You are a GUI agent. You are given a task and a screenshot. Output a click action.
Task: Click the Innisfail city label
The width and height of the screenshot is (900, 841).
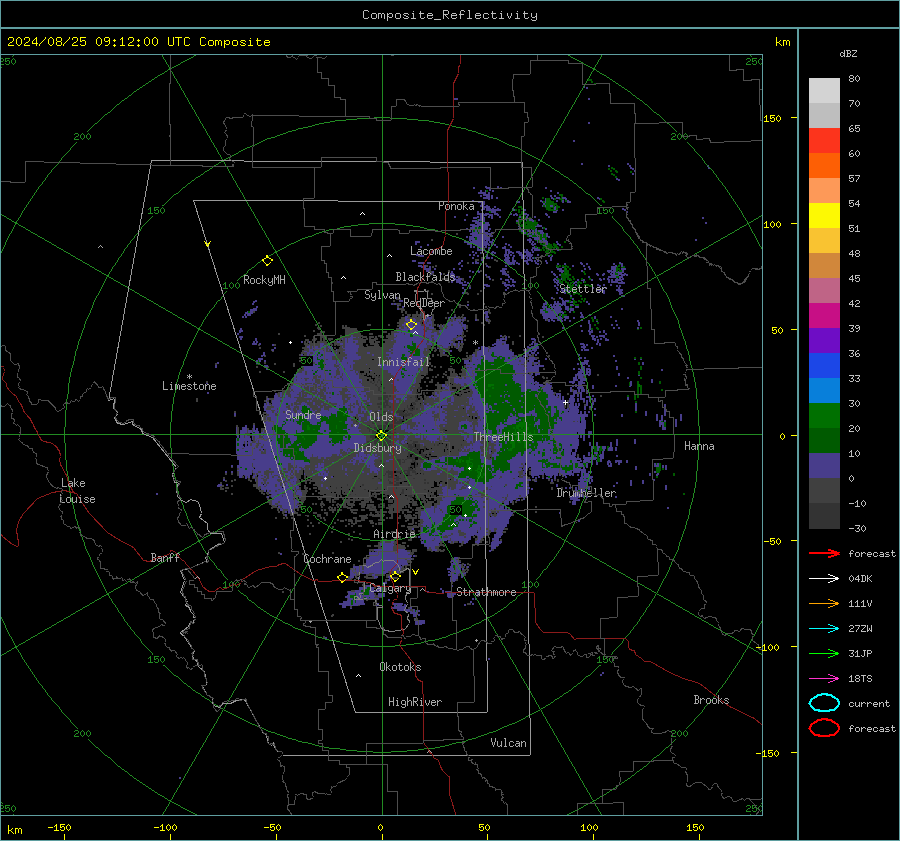pos(404,362)
